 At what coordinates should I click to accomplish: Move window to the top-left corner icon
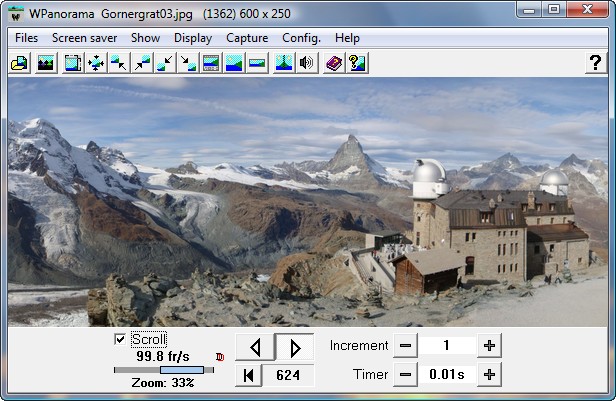(119, 63)
